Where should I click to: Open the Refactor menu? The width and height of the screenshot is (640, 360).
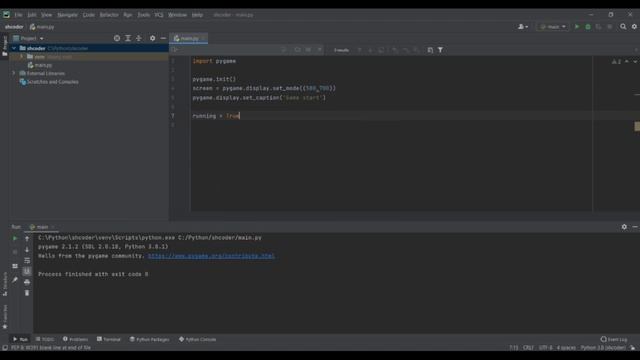coord(109,15)
